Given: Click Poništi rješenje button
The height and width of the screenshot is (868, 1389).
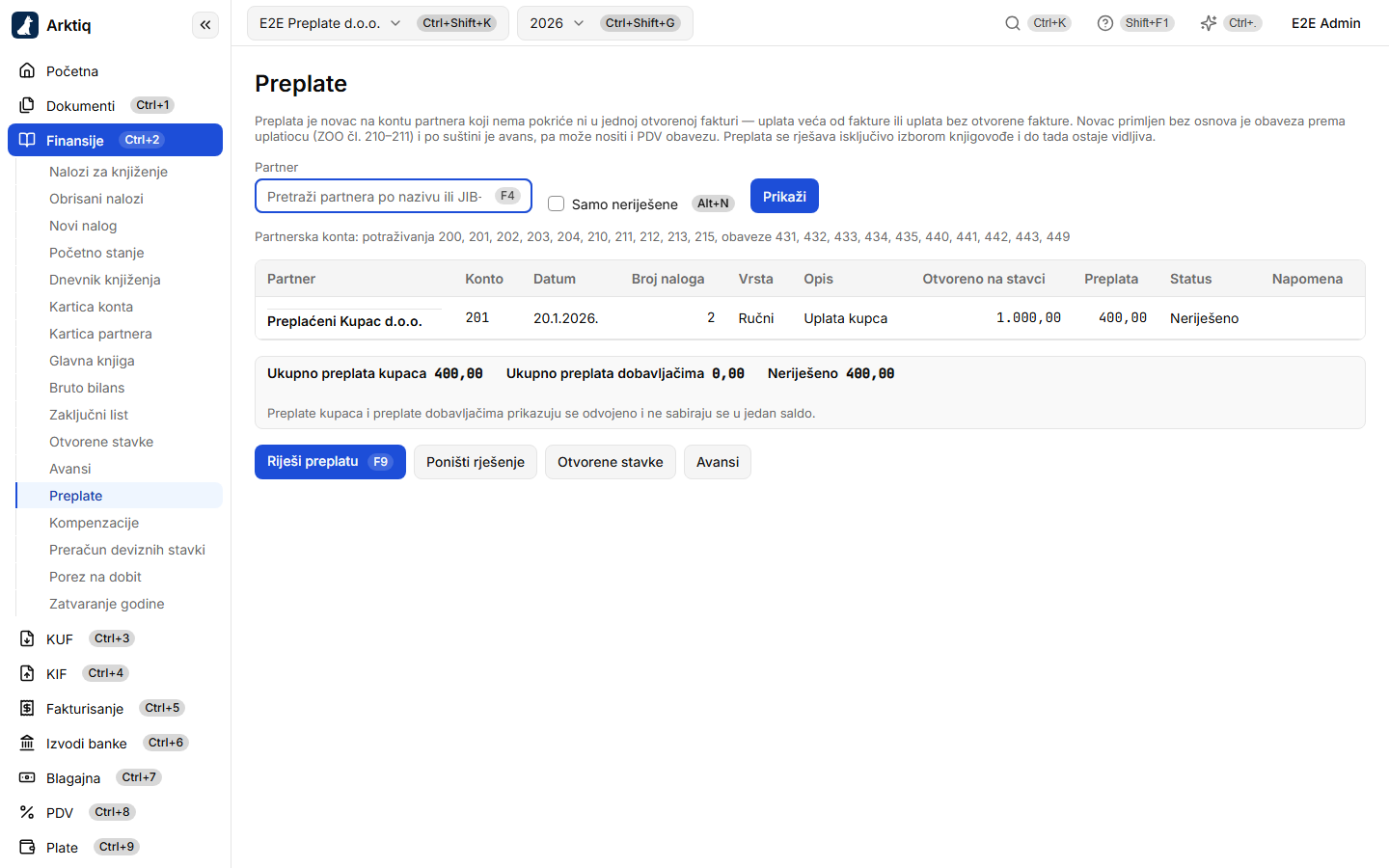Looking at the screenshot, I should [476, 462].
